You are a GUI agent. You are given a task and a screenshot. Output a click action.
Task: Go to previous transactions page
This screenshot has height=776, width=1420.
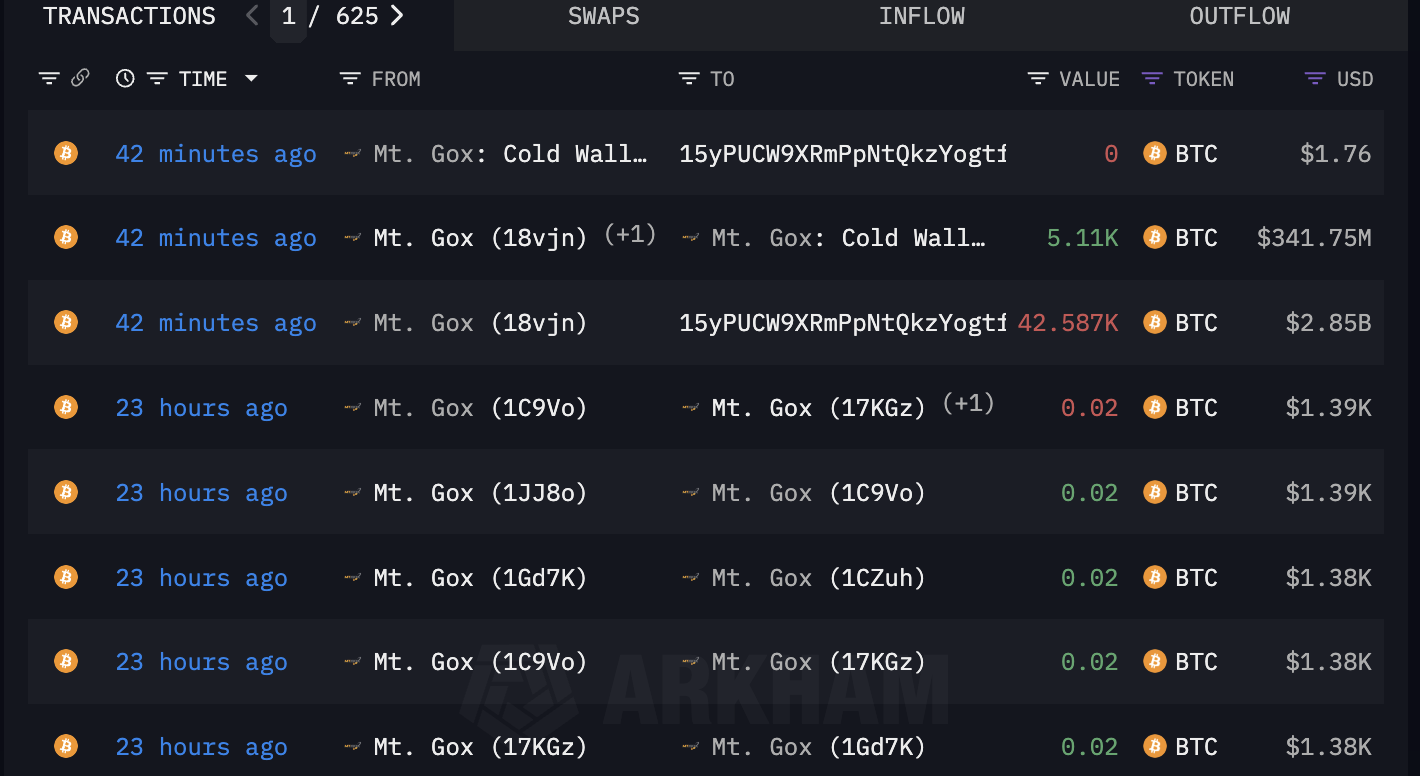click(x=252, y=16)
